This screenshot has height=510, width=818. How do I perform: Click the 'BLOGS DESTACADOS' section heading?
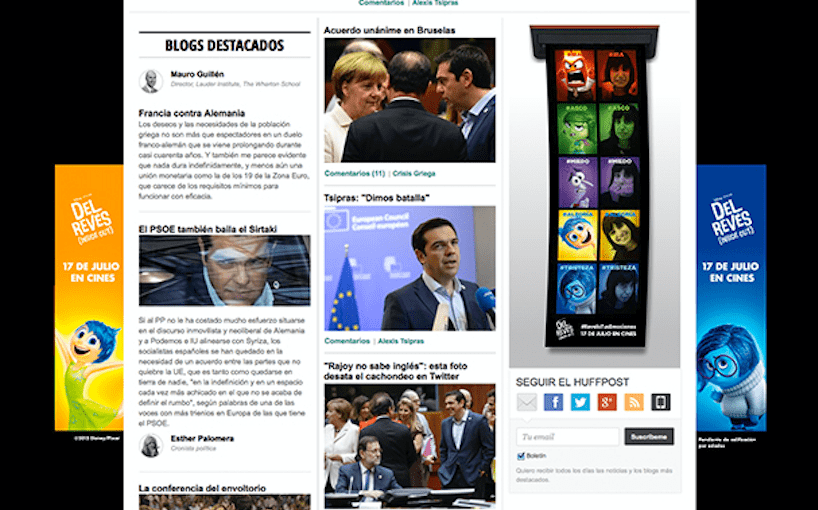[224, 45]
